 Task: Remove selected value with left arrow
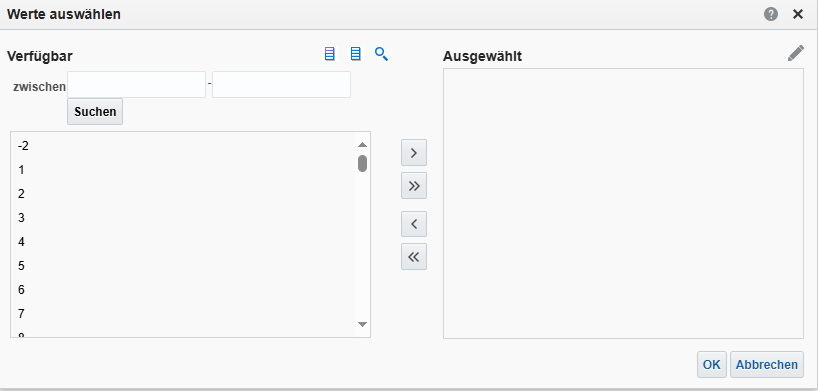click(x=414, y=224)
